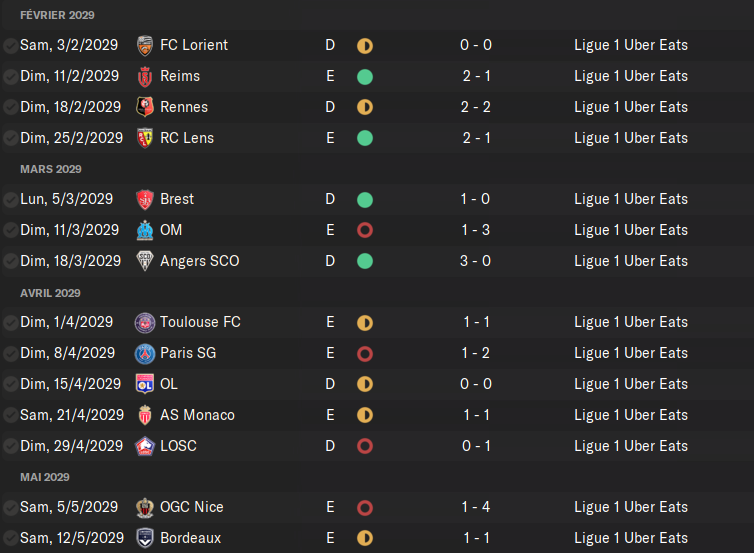Toggle the checkmark beside the 12/5/2029 fixture

click(x=10, y=538)
